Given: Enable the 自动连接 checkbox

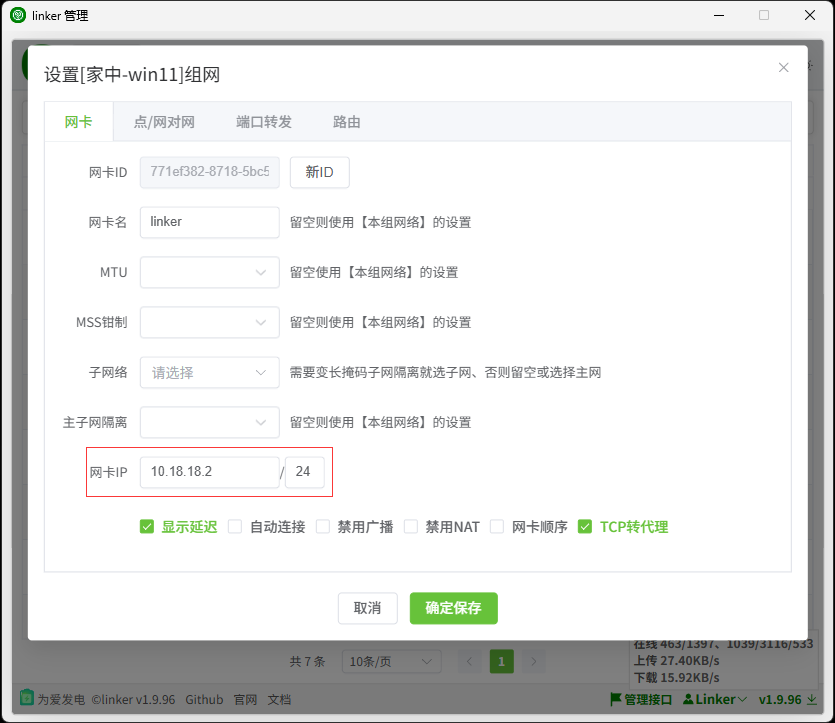Looking at the screenshot, I should click(x=235, y=527).
